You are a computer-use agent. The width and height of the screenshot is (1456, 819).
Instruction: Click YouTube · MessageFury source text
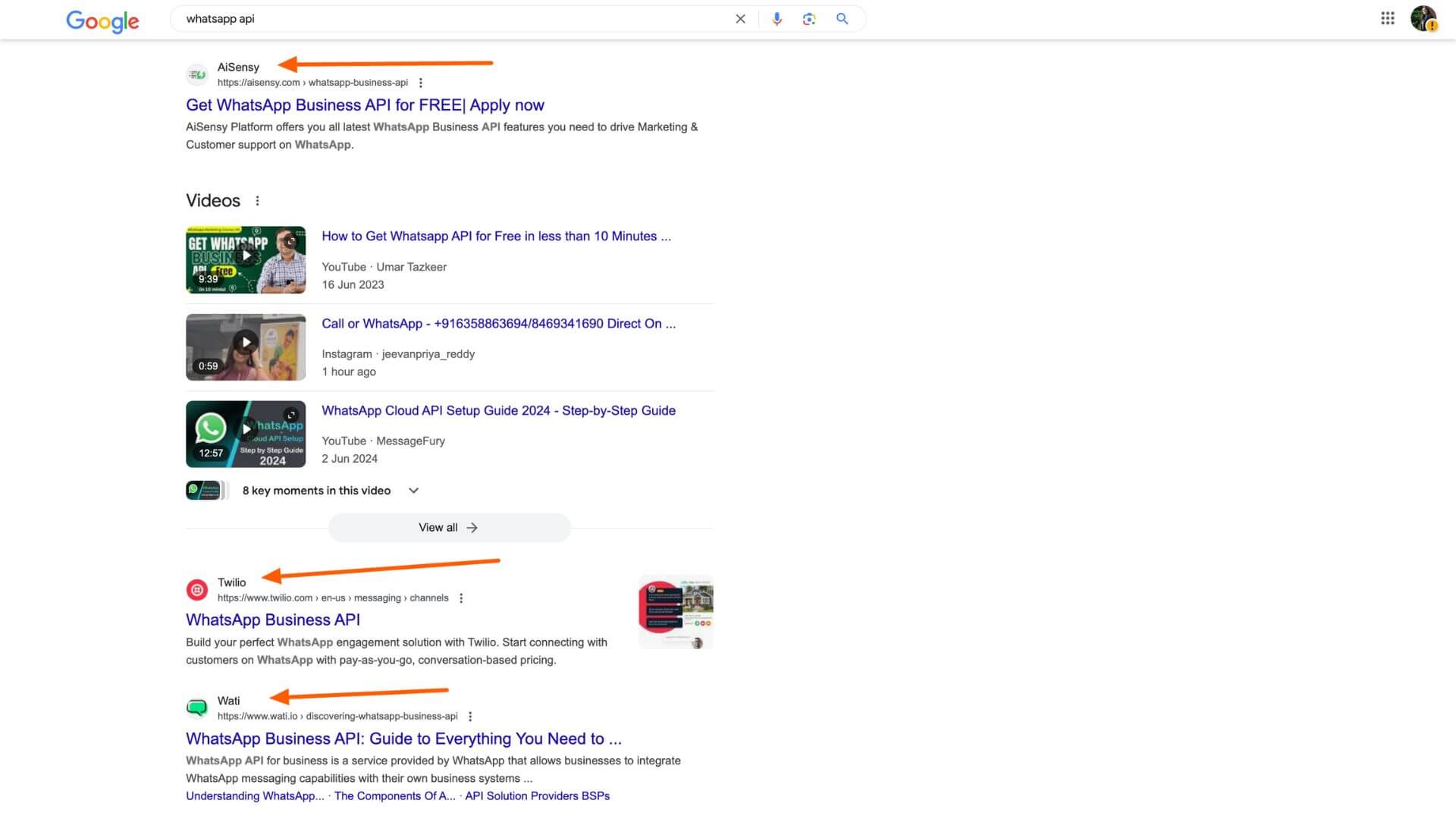383,441
